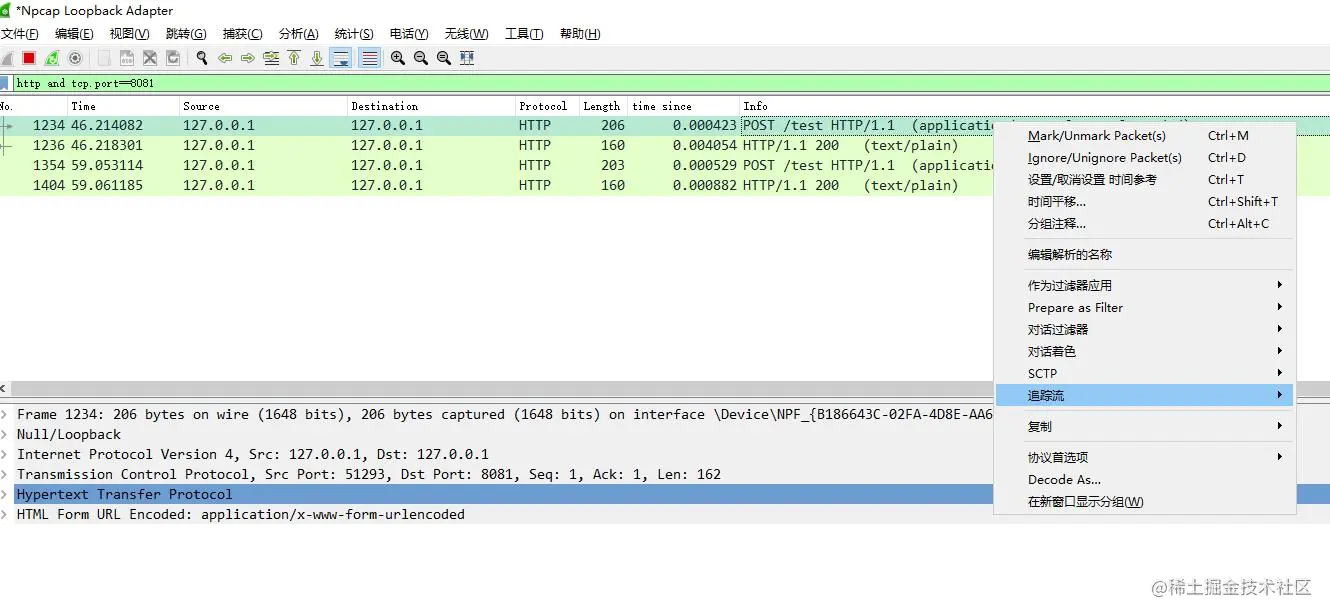Toggle auto-scroll during live capture
The width and height of the screenshot is (1330, 616).
(x=341, y=58)
